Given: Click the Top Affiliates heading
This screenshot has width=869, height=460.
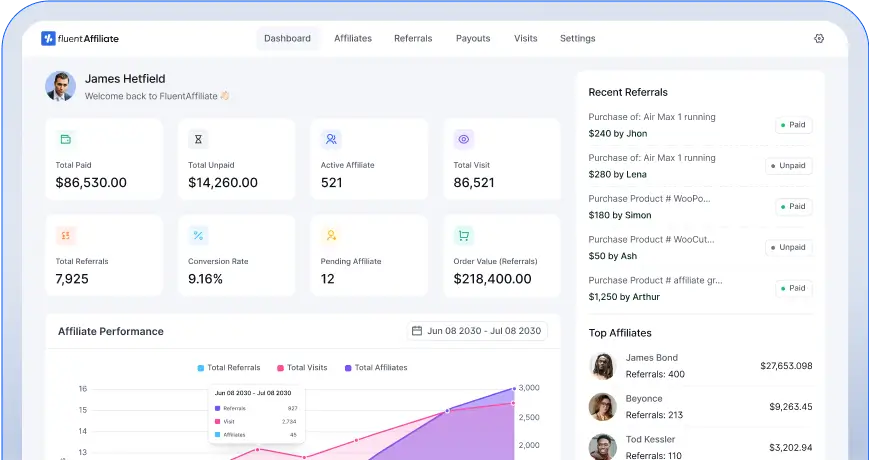Looking at the screenshot, I should pyautogui.click(x=620, y=333).
